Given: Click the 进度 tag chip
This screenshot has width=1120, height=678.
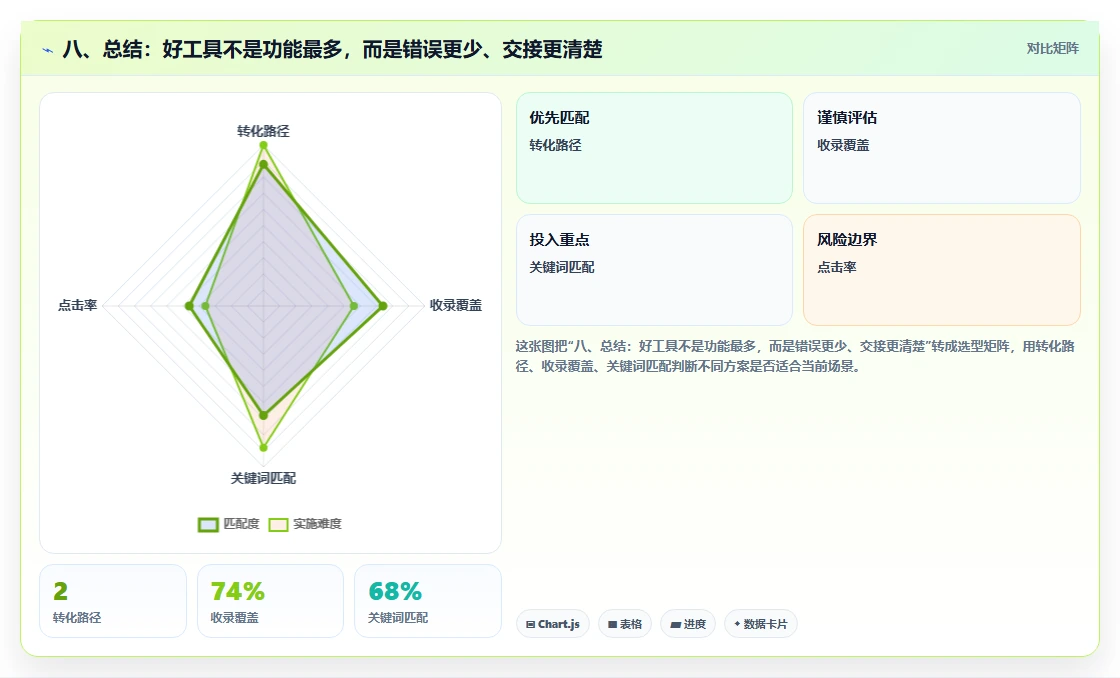Looking at the screenshot, I should pos(688,624).
